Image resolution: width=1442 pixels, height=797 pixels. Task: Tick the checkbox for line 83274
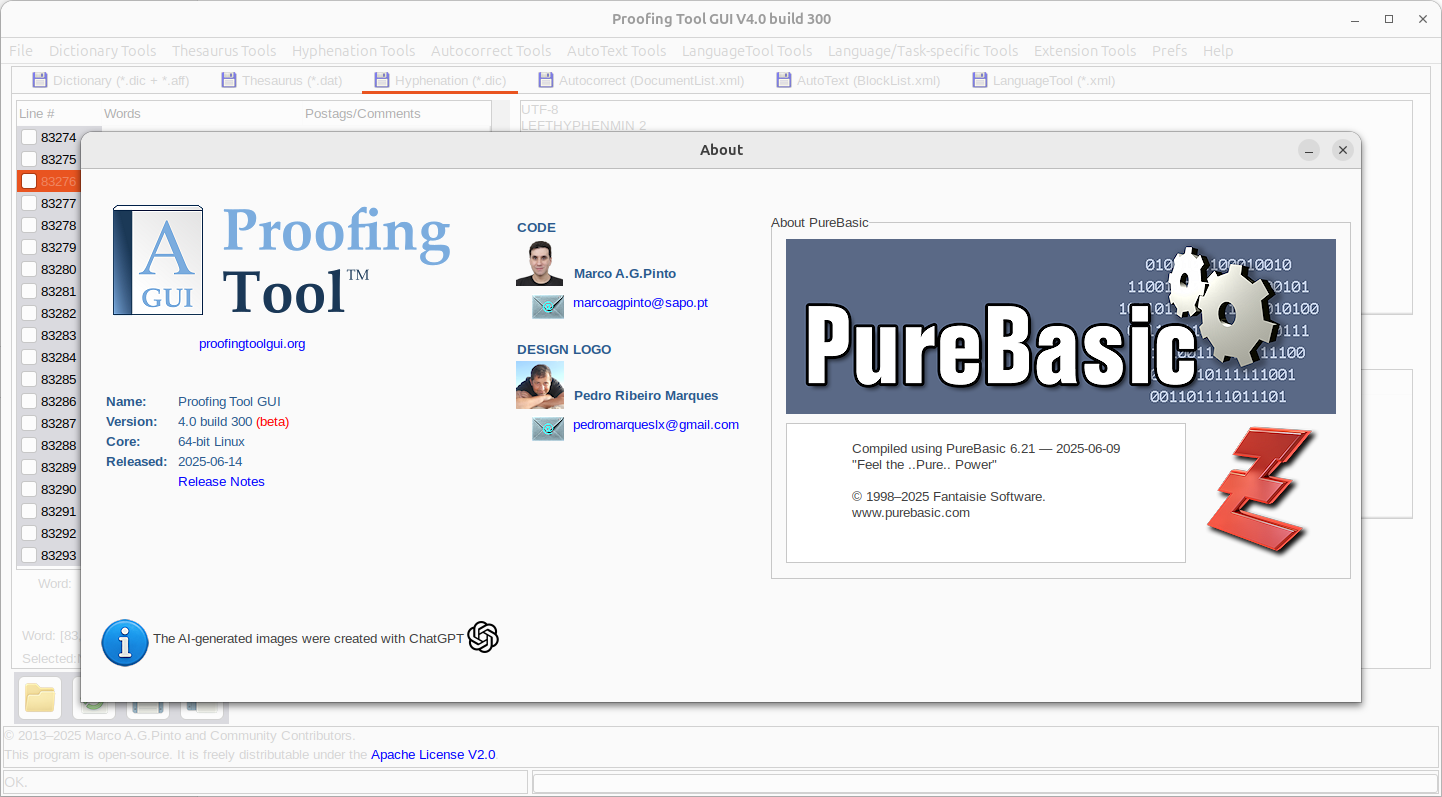pos(29,137)
